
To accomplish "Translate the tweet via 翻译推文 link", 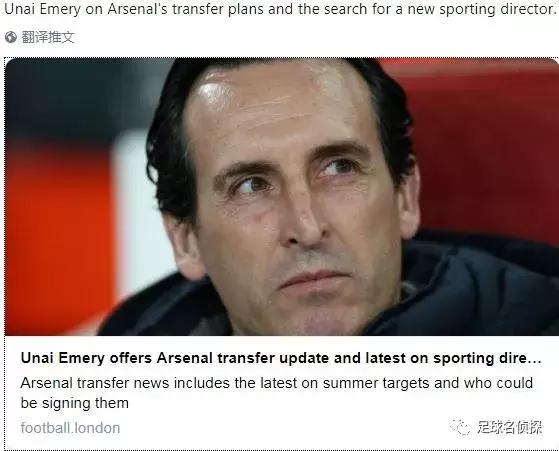I will (x=48, y=37).
